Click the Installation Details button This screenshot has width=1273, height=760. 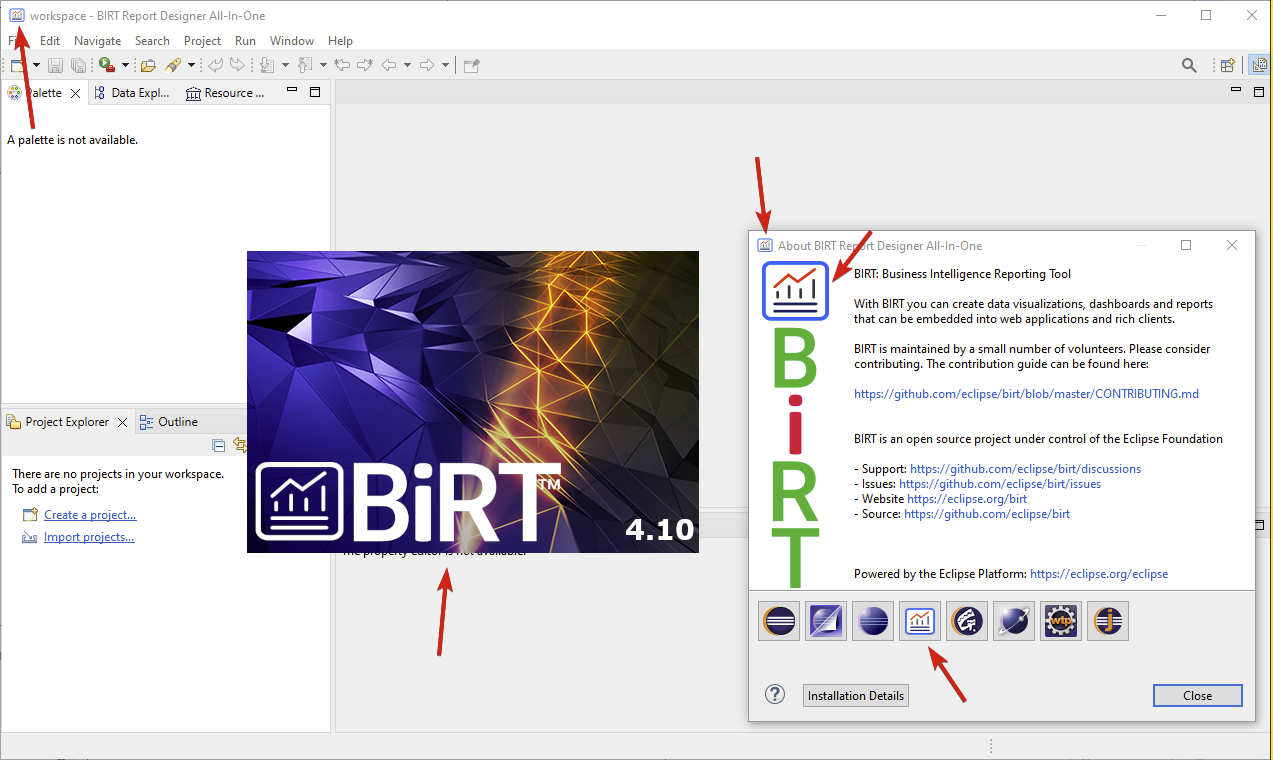(x=856, y=695)
